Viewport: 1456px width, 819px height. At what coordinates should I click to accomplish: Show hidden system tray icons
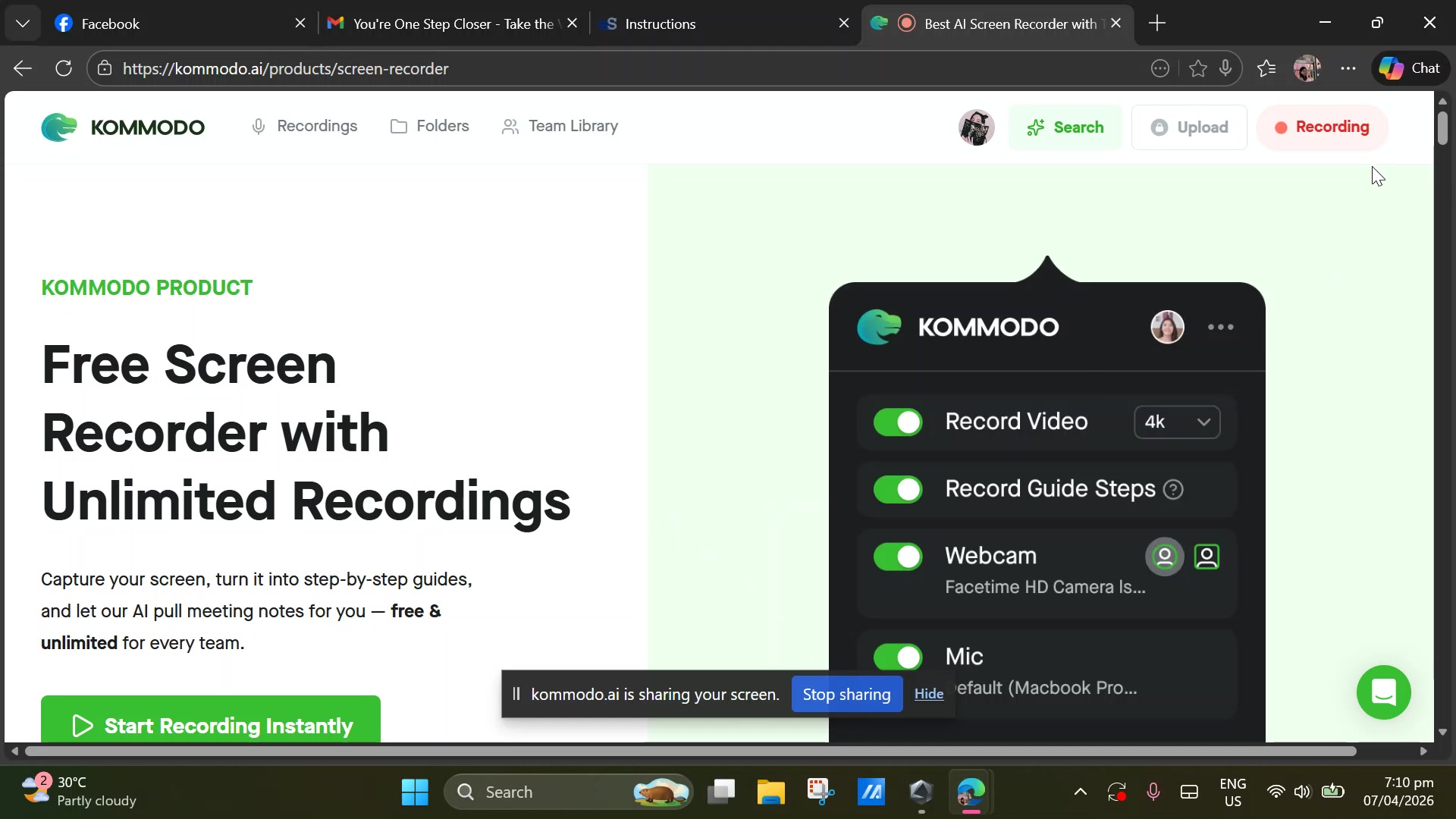[x=1081, y=792]
